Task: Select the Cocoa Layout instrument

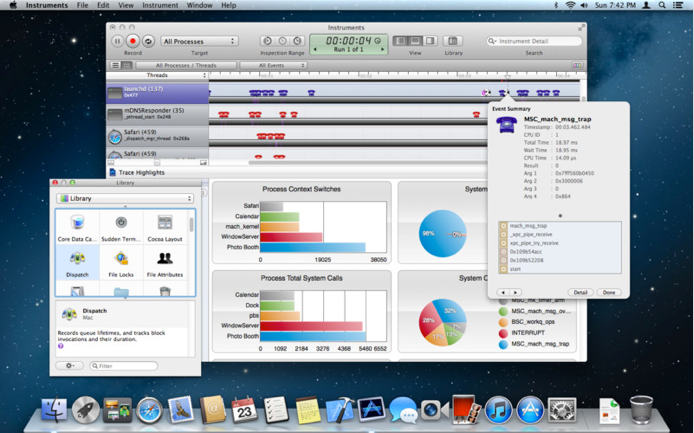Action: (165, 228)
